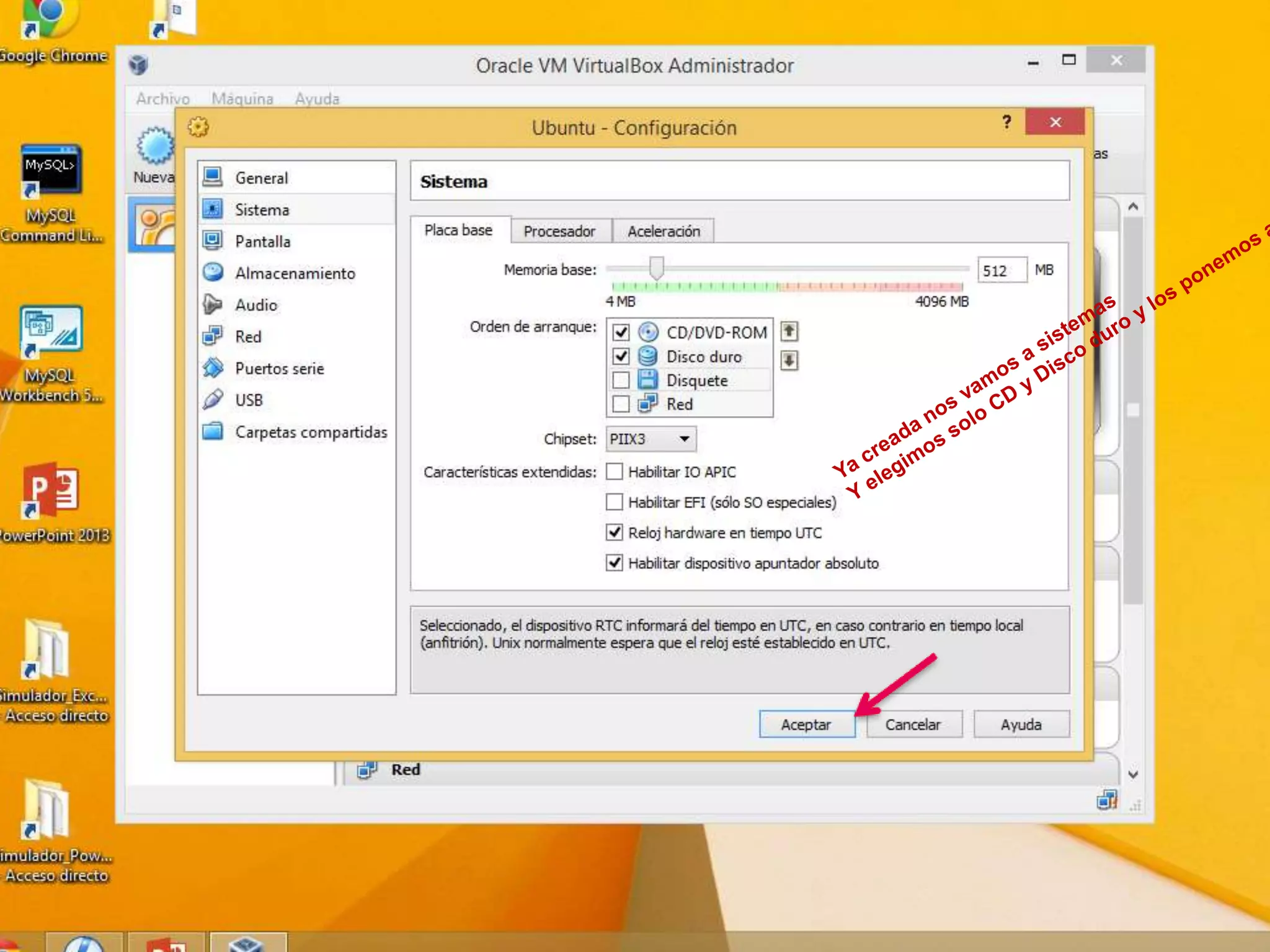Click the Memoria base slider handle
This screenshot has height=952, width=1270.
656,268
